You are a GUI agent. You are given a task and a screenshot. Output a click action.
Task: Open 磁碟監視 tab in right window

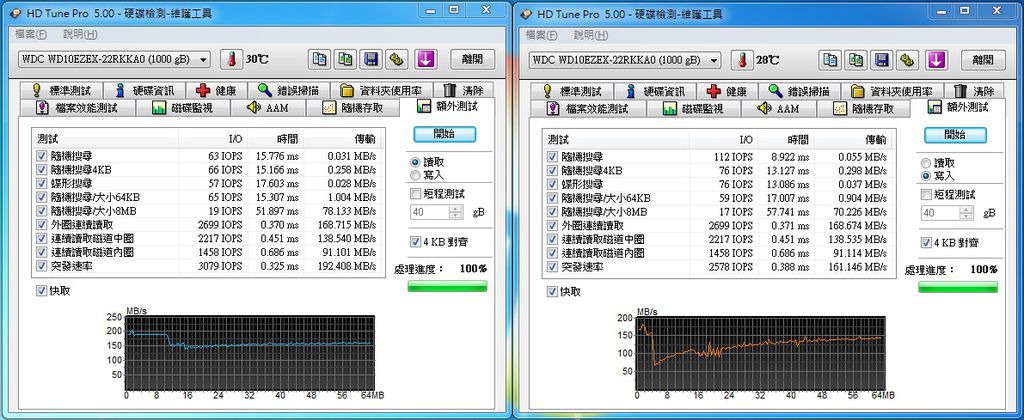point(694,108)
